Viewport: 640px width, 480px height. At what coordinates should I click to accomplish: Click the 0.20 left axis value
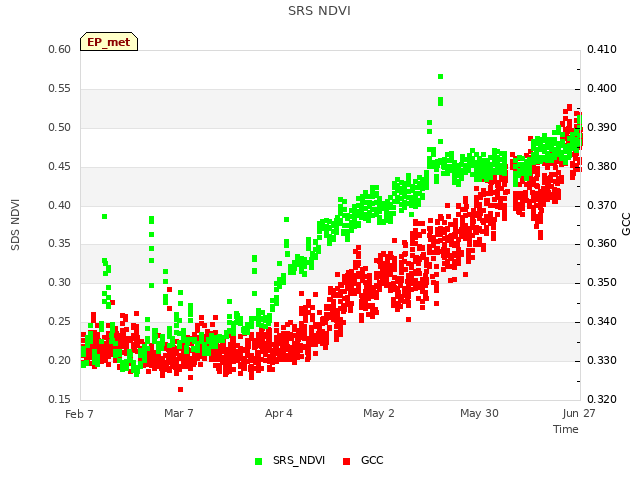click(x=59, y=360)
